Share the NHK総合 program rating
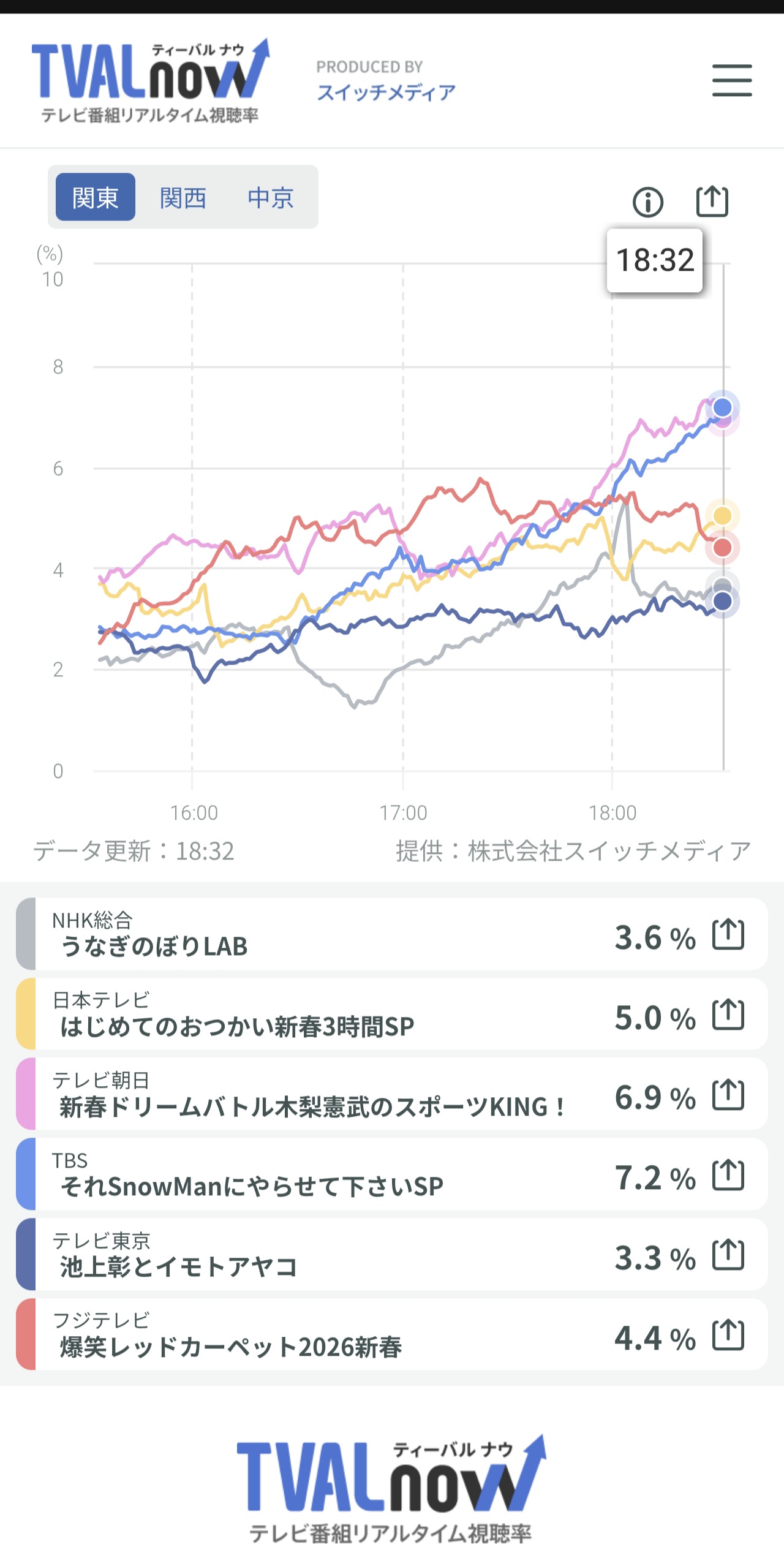The height and width of the screenshot is (1550, 784). [728, 934]
